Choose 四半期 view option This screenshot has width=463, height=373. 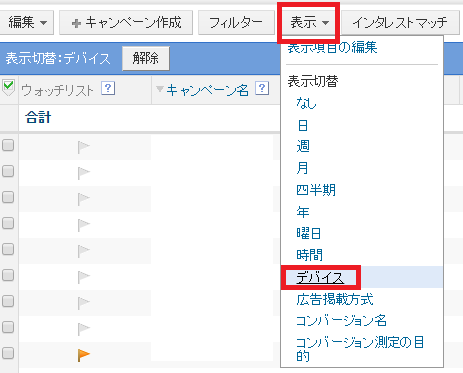pyautogui.click(x=316, y=190)
